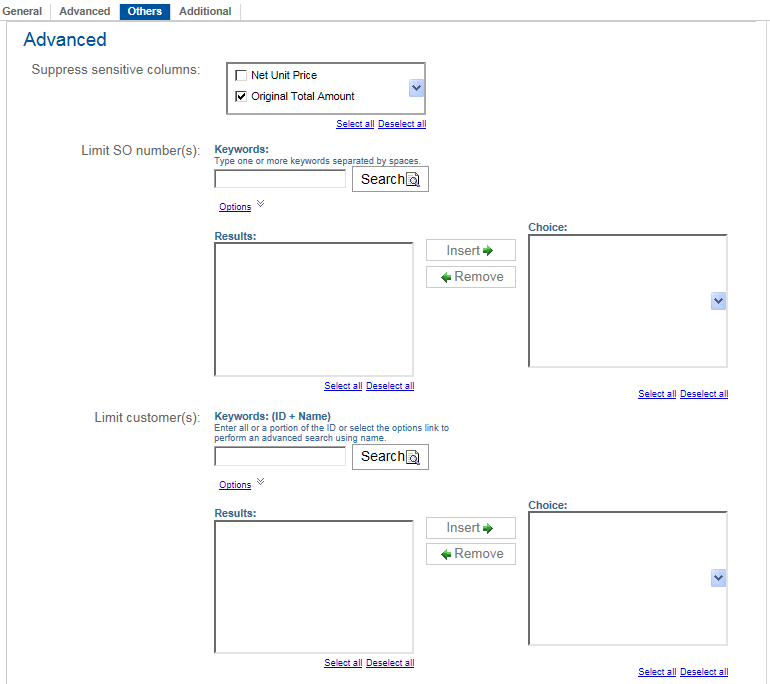Switch to the General tab
The width and height of the screenshot is (770, 684).
tap(22, 12)
